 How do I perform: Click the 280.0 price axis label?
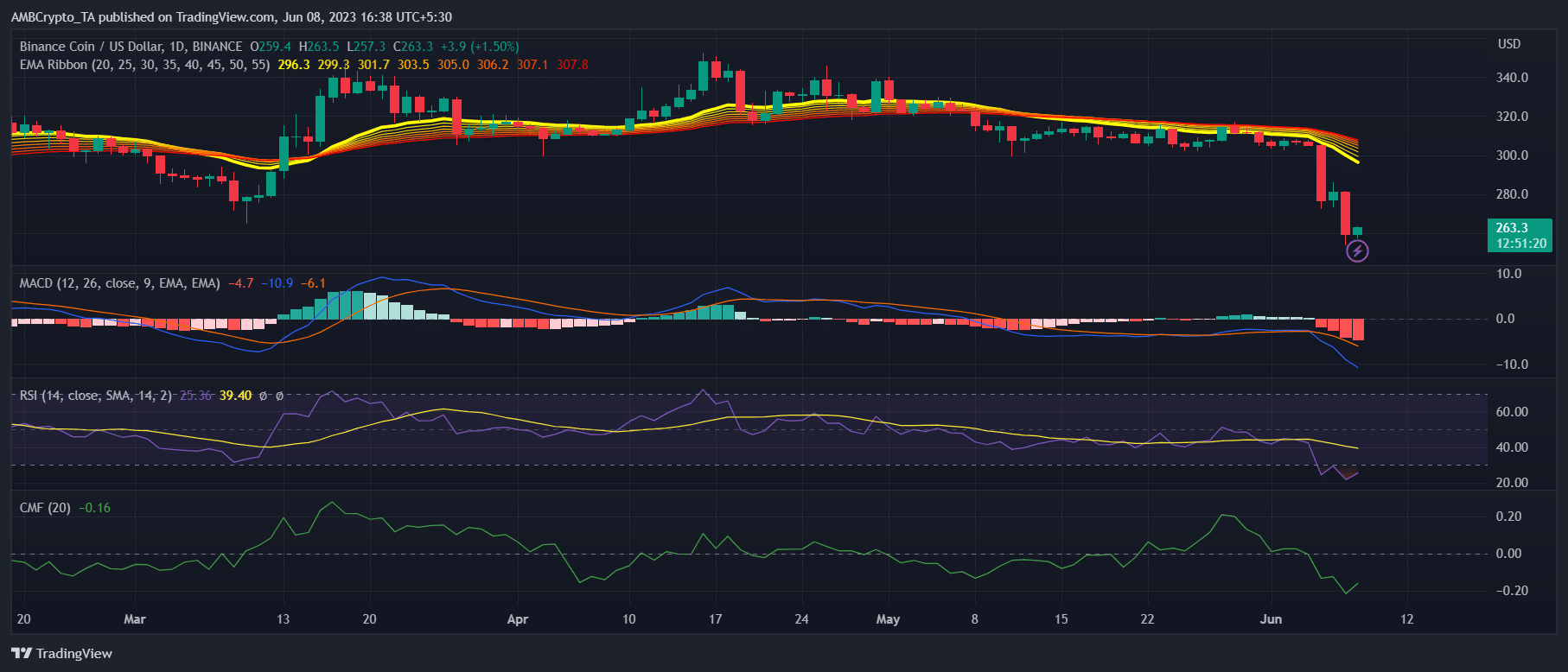[x=1512, y=194]
